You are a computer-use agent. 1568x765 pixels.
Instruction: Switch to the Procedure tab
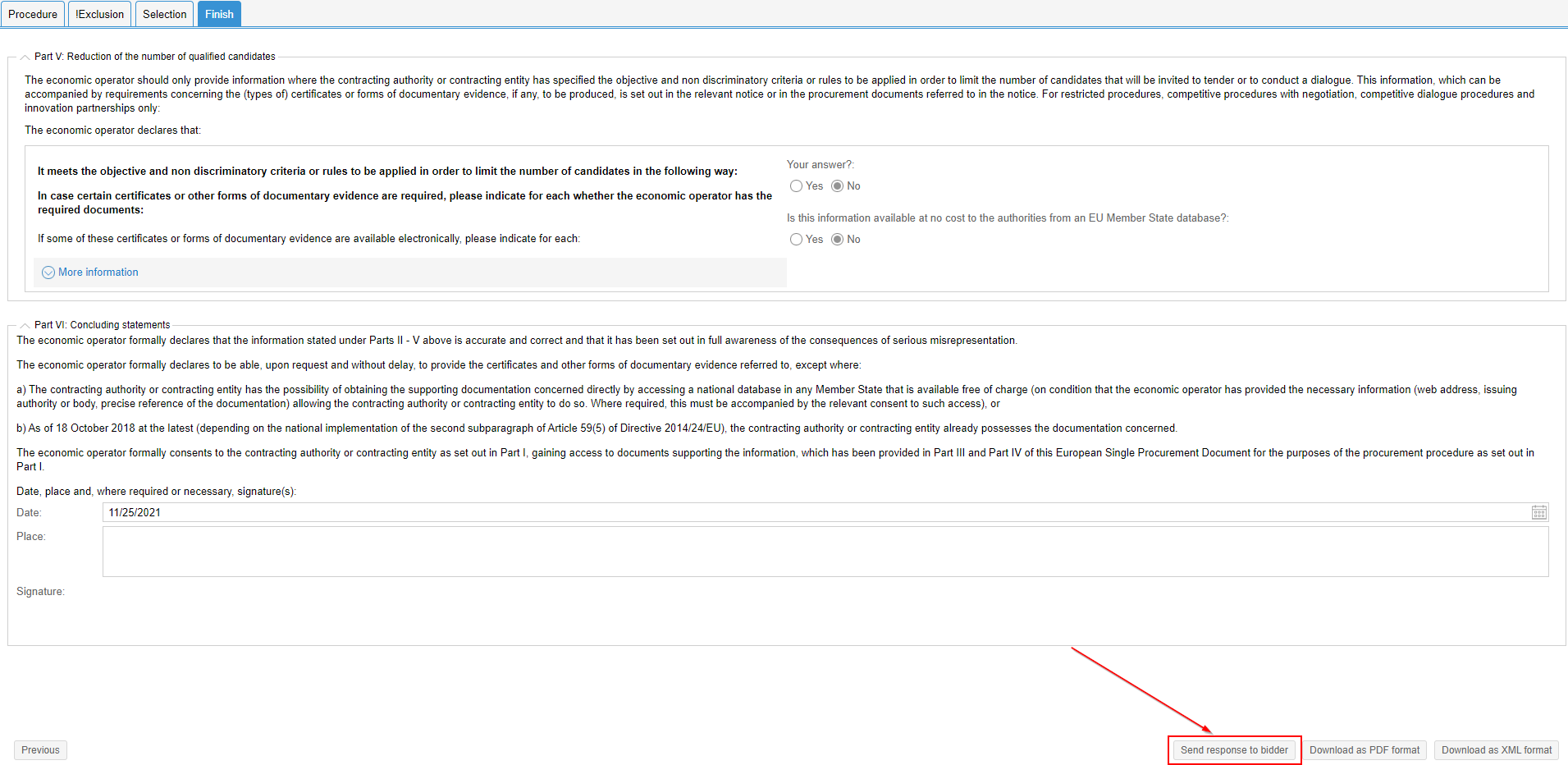pyautogui.click(x=33, y=14)
